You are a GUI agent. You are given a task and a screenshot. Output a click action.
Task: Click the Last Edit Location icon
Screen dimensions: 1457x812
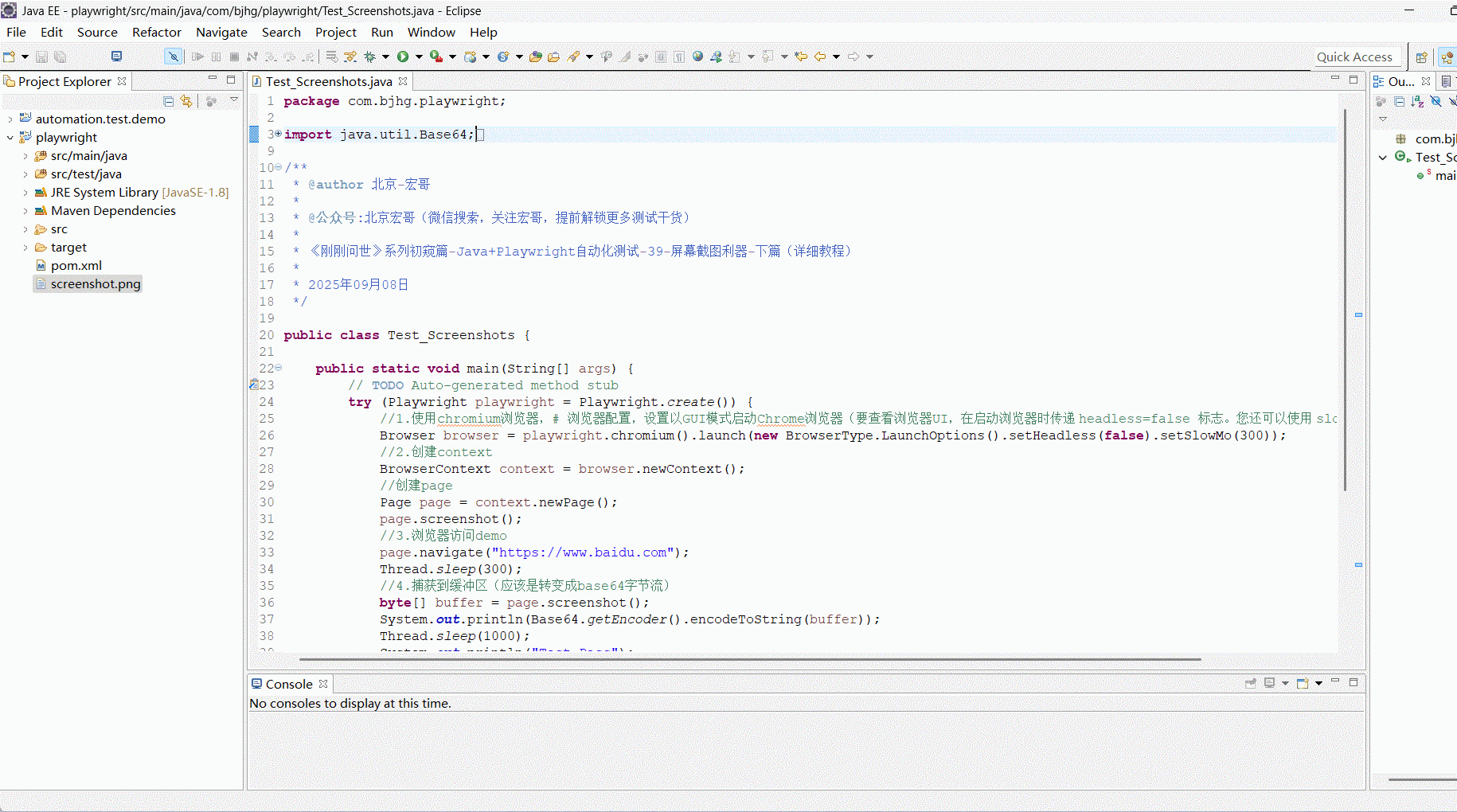click(x=801, y=57)
